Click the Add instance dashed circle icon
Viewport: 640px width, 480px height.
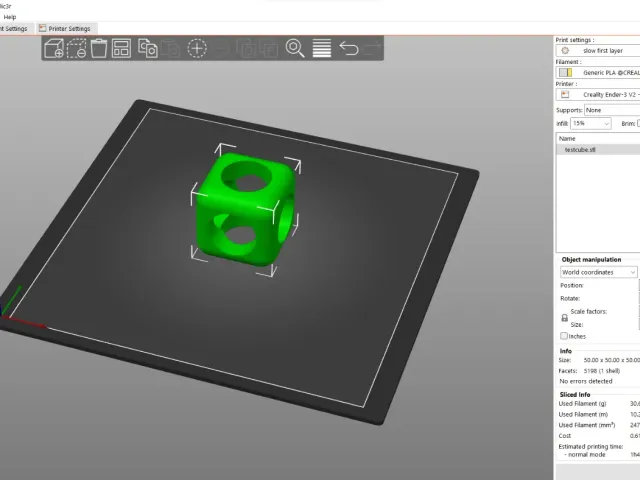click(197, 48)
